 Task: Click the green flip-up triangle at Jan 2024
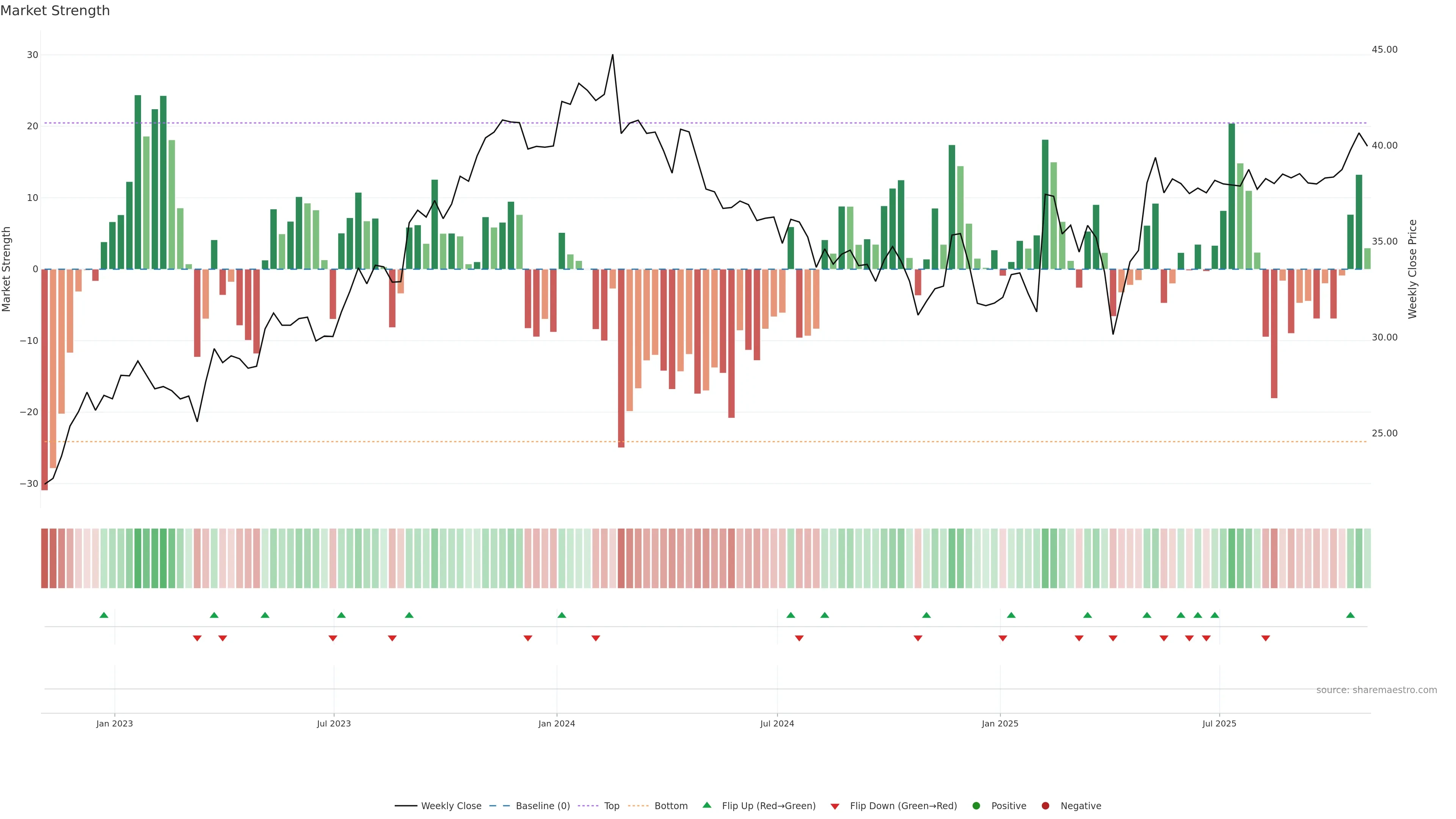coord(561,615)
